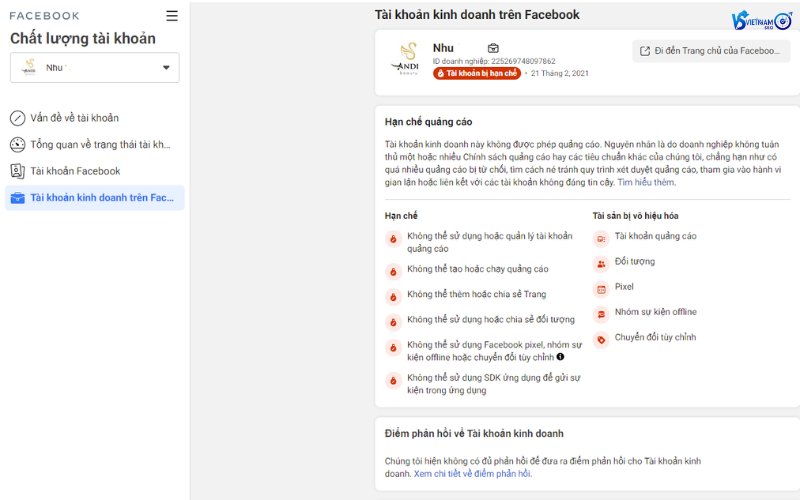Click the Chuyển đổi tùy chỉnh tag icon
The width and height of the screenshot is (800, 500).
point(601,339)
